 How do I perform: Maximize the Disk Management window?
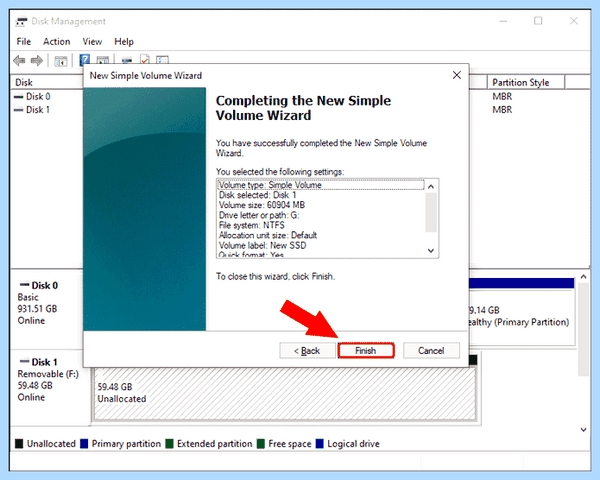pyautogui.click(x=538, y=21)
